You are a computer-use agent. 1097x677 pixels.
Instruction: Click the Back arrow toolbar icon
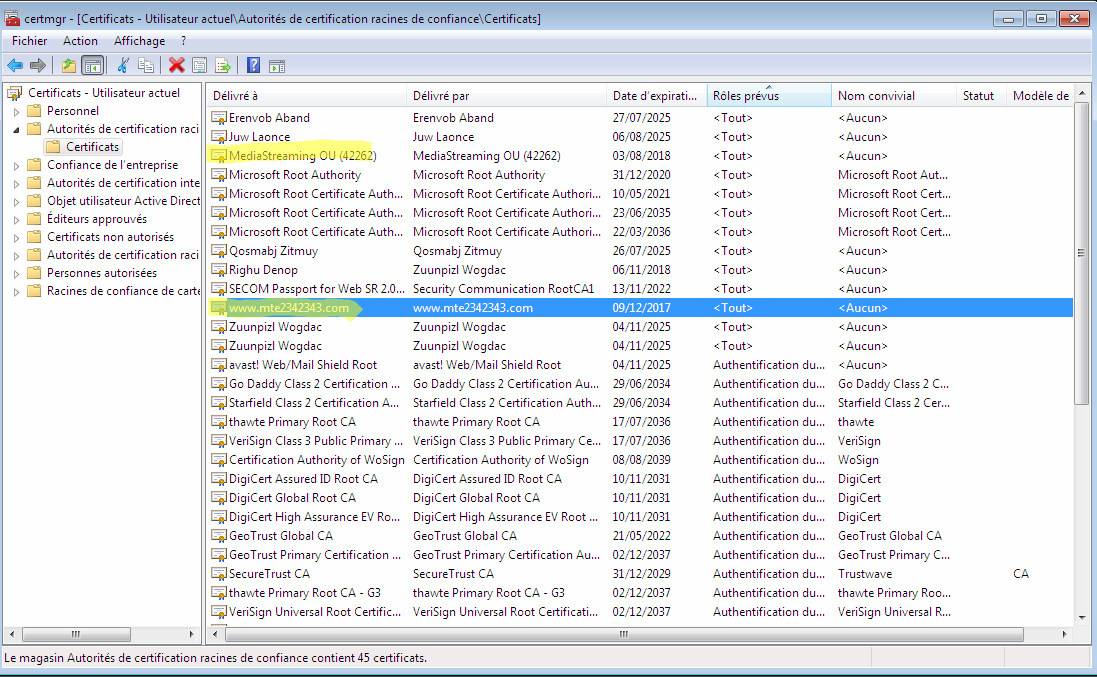coord(15,66)
